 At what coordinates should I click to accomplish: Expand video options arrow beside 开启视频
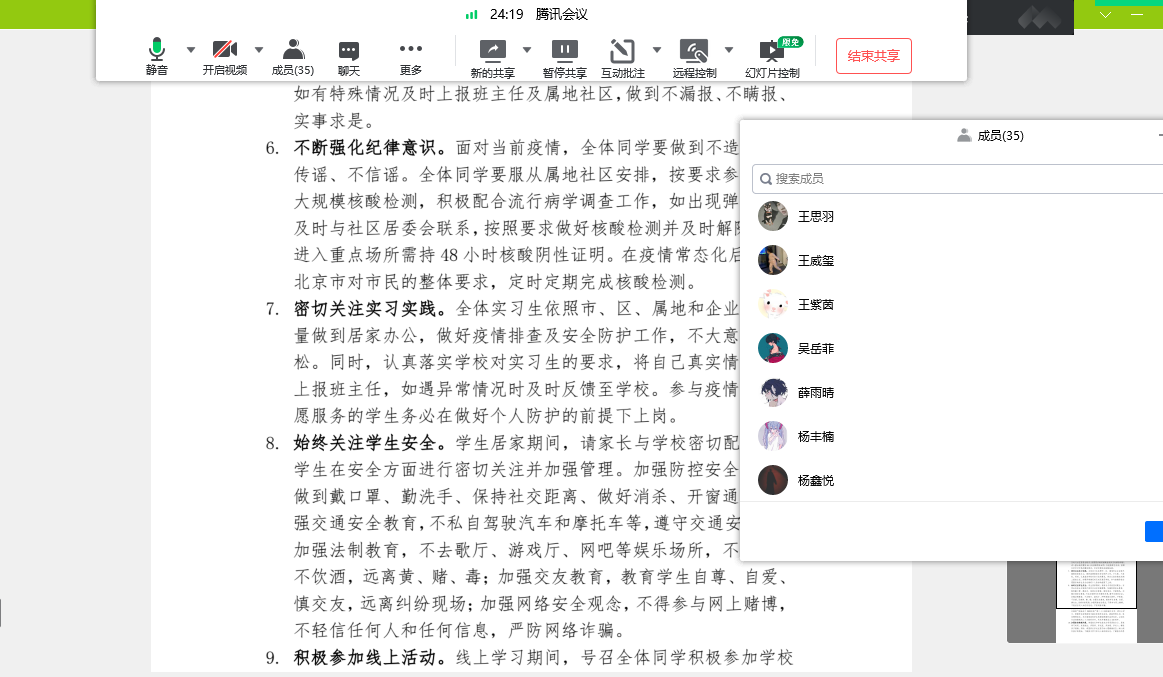pyautogui.click(x=259, y=49)
